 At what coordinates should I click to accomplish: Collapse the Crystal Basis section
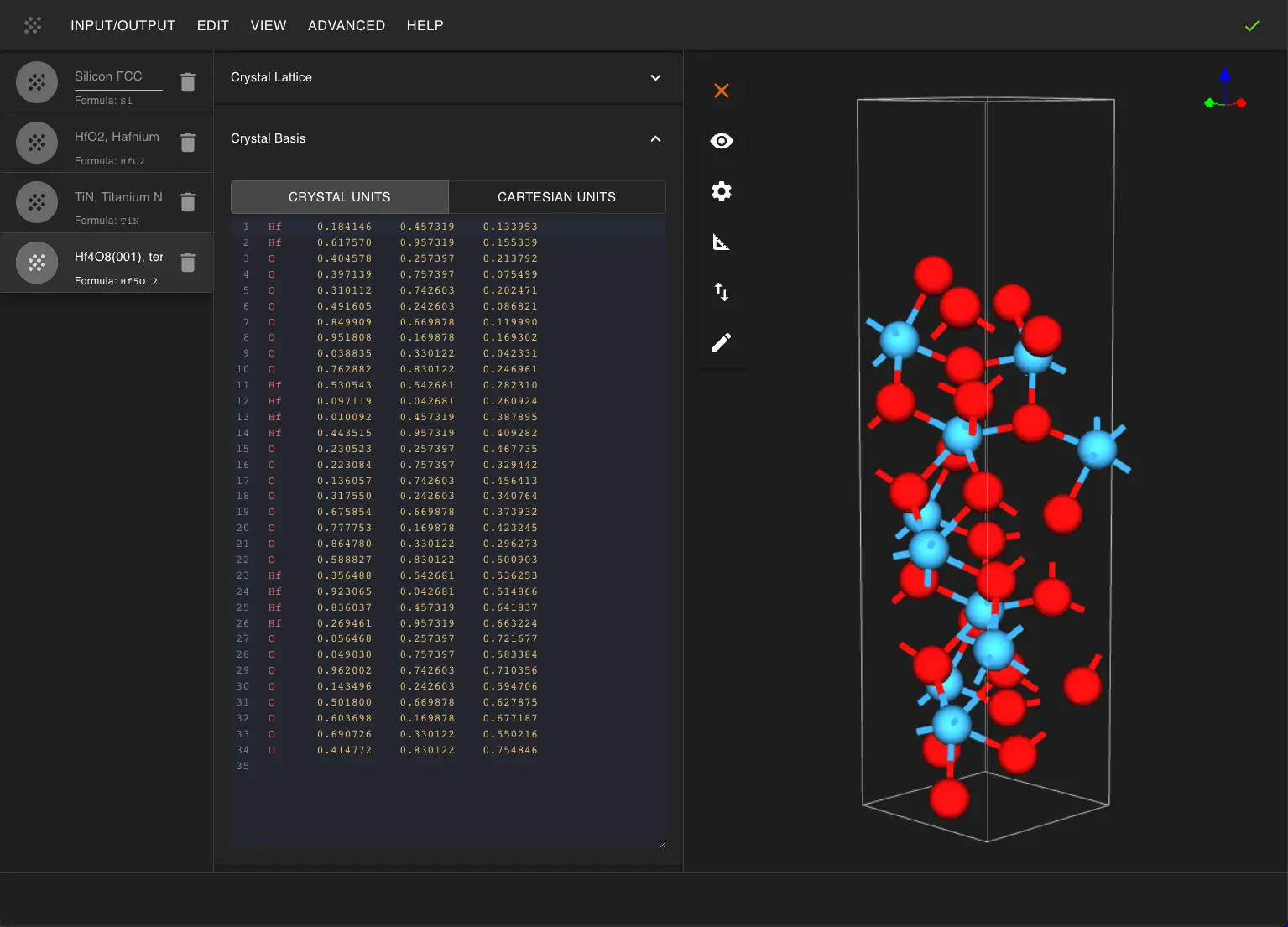pos(655,138)
